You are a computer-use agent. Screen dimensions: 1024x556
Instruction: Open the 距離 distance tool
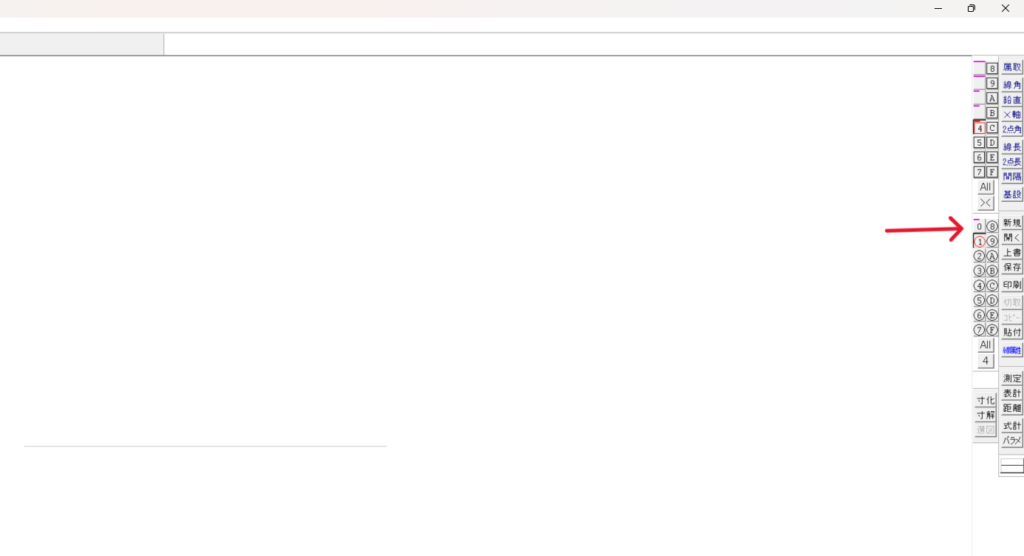(1012, 408)
